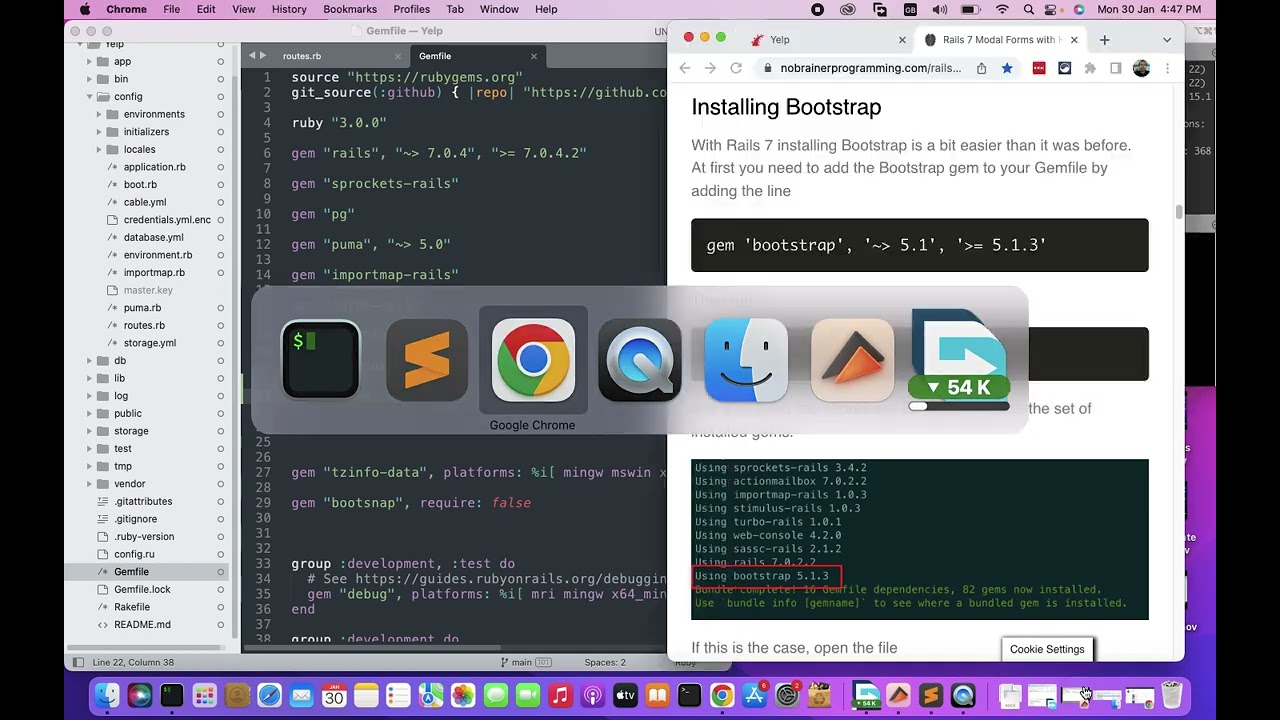Switch to routes.rb tab in Sublime

point(302,56)
